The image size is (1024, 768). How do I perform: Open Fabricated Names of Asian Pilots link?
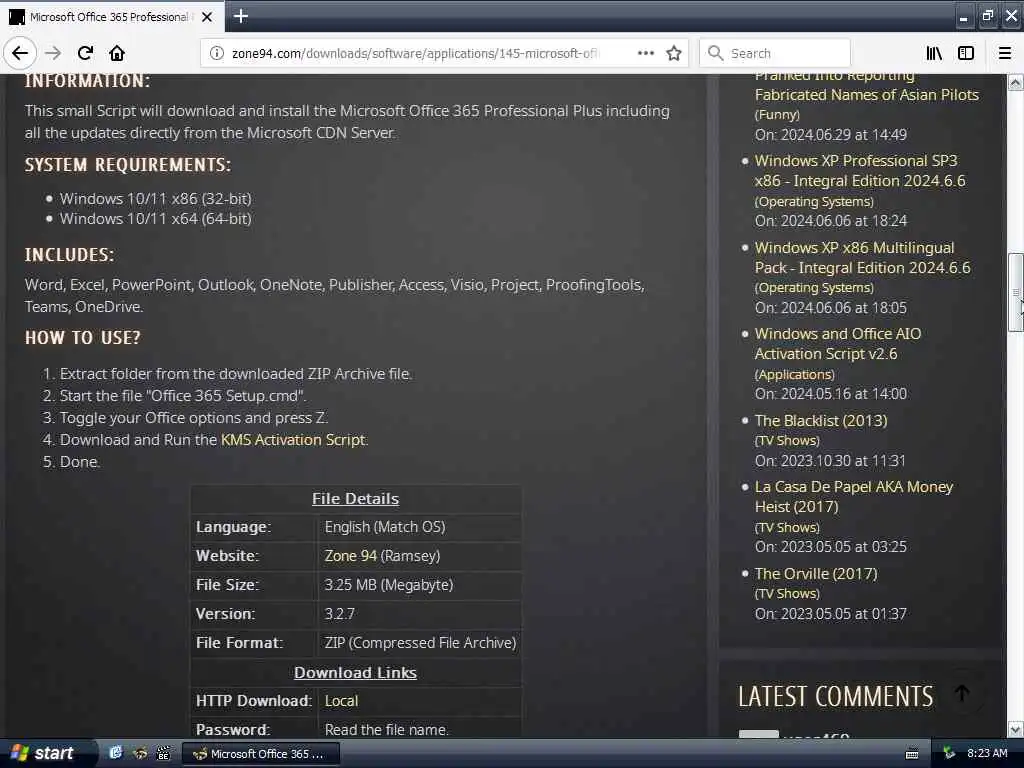(867, 95)
